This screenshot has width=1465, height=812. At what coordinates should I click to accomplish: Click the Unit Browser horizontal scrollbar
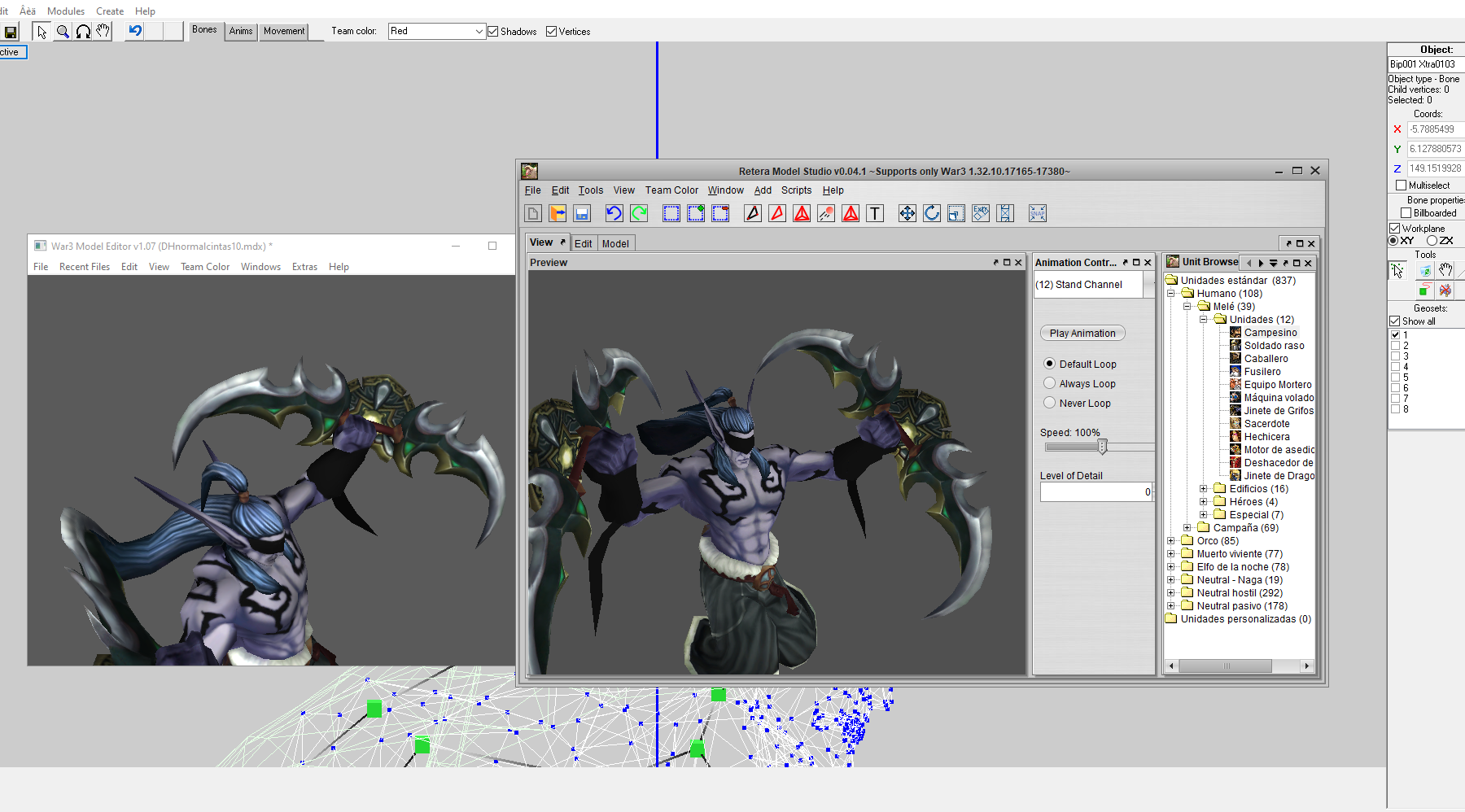point(1225,666)
